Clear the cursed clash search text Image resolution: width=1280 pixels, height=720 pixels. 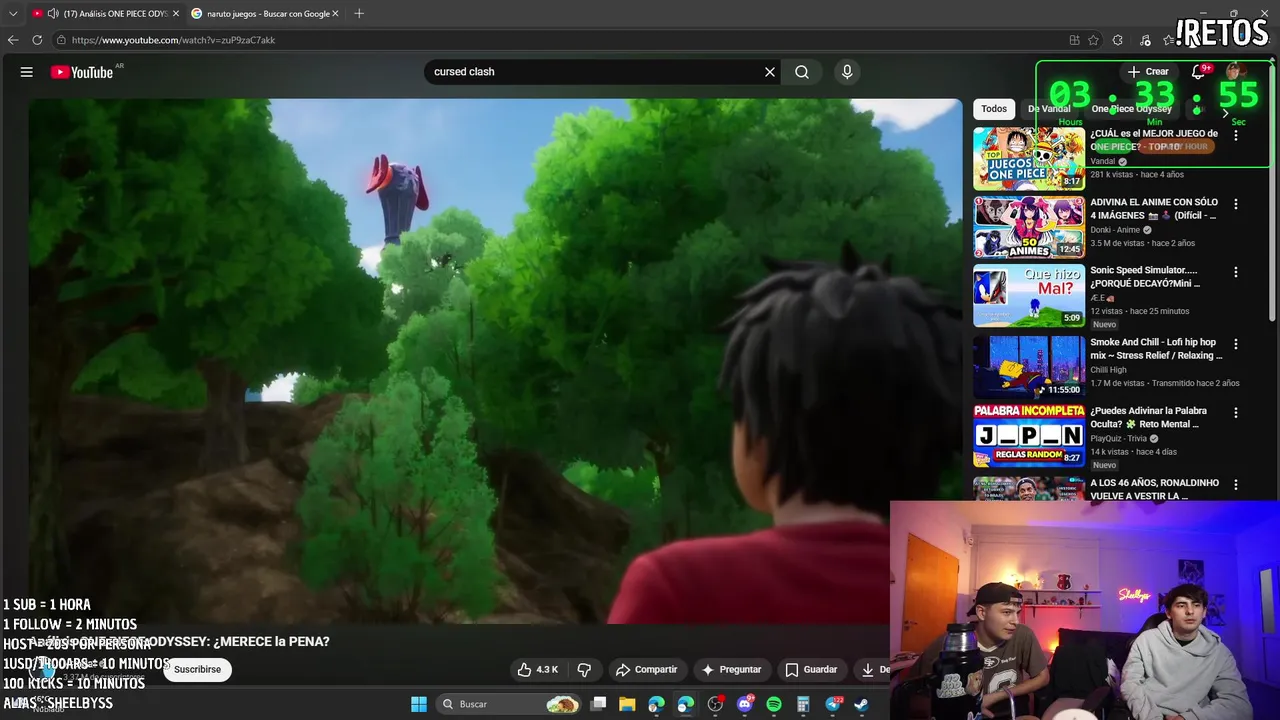[x=770, y=72]
